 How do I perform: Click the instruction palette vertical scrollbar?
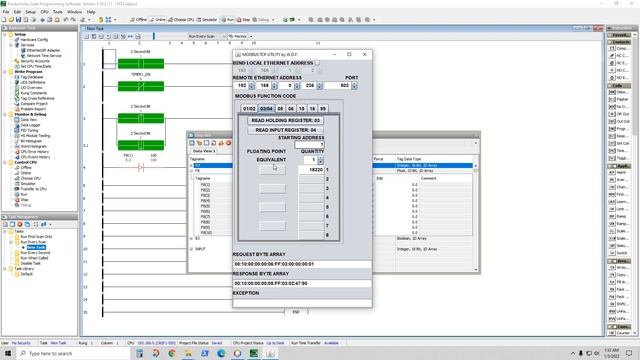pos(635,184)
